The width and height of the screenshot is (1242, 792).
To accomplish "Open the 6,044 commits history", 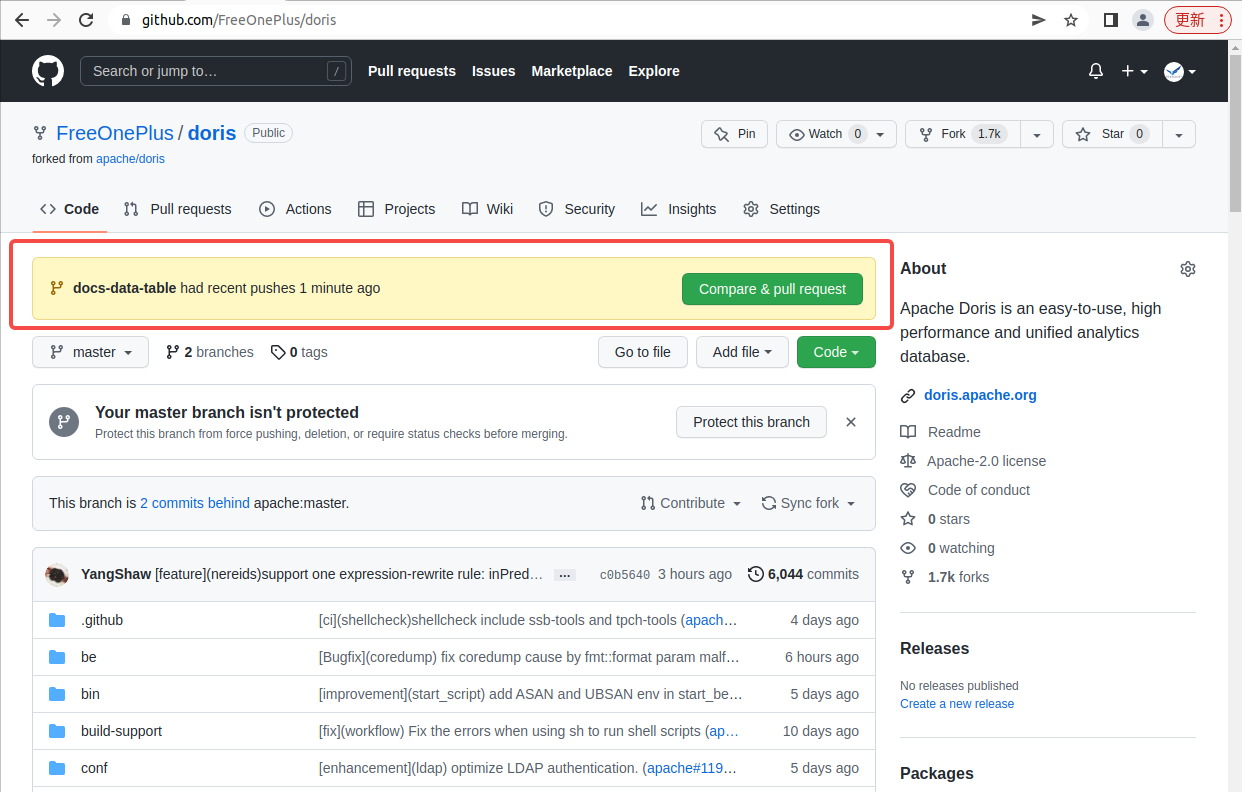I will coord(803,574).
